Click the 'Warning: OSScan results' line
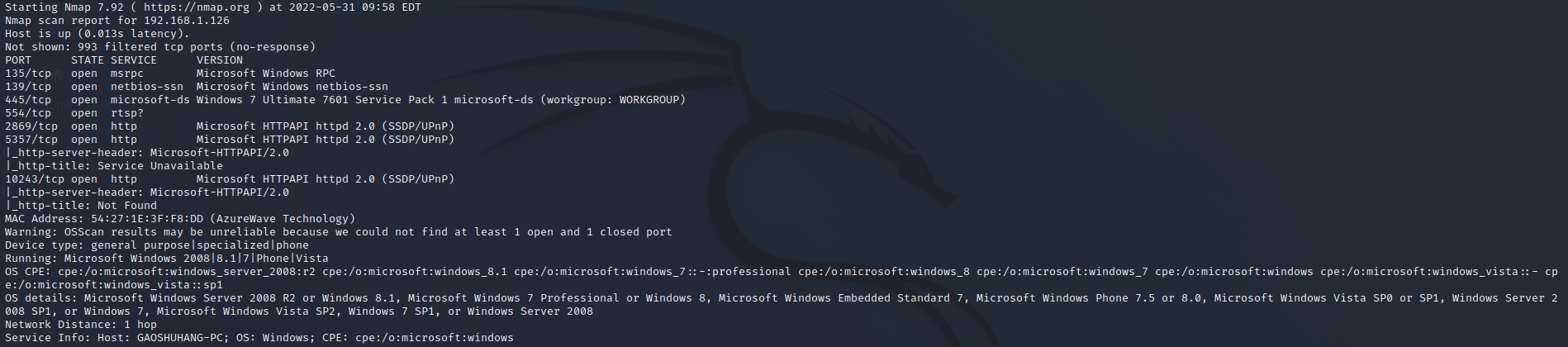The height and width of the screenshot is (347, 1568). tap(339, 232)
